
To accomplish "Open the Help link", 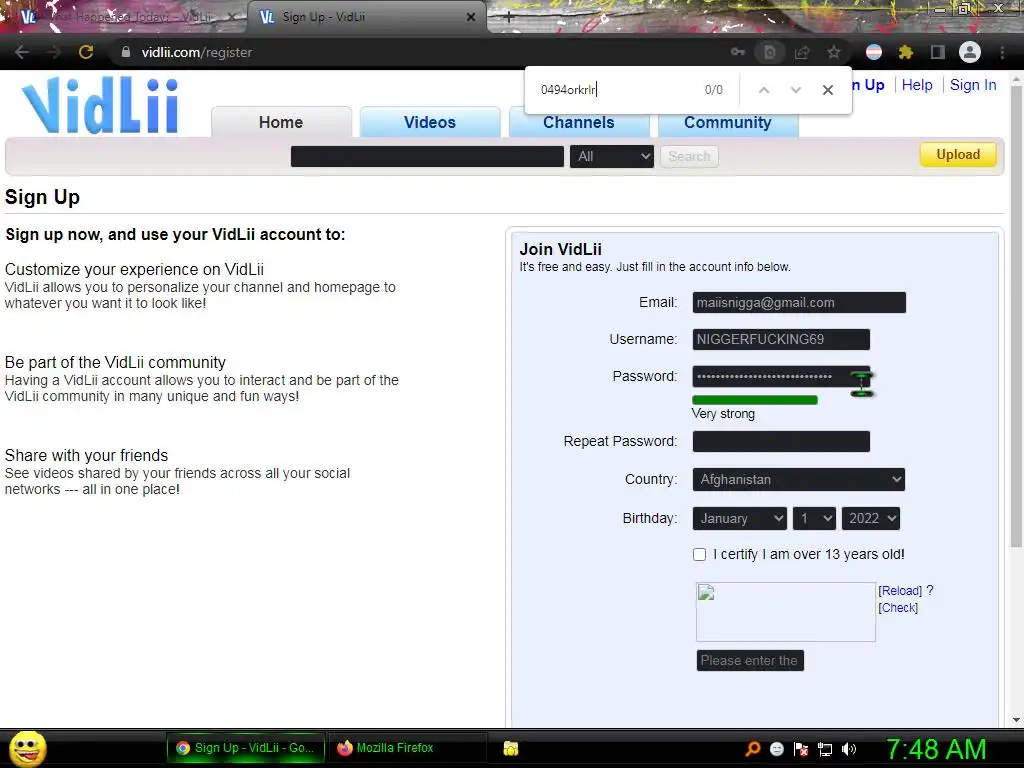I will (917, 85).
